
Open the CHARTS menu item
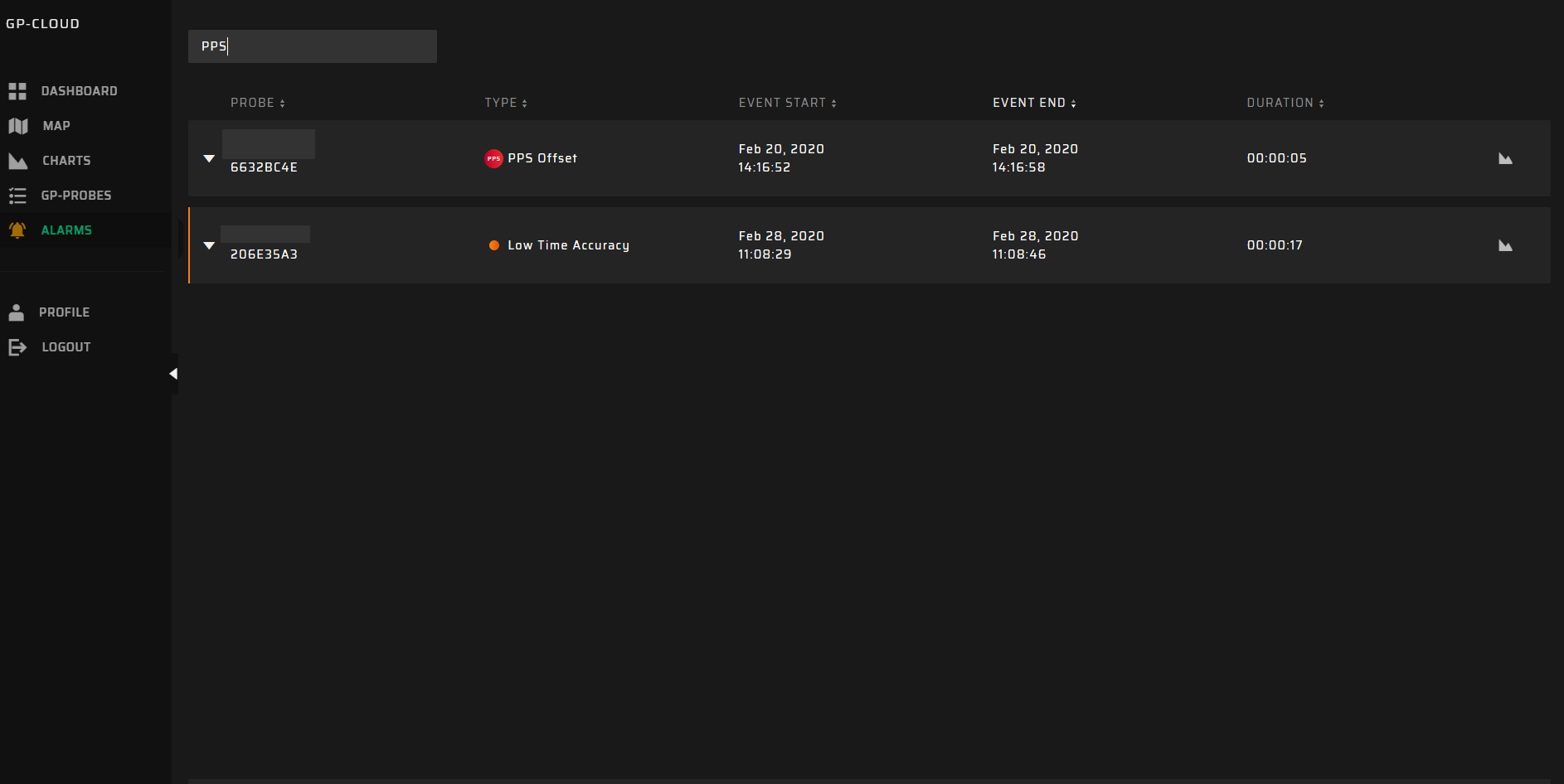tap(66, 161)
